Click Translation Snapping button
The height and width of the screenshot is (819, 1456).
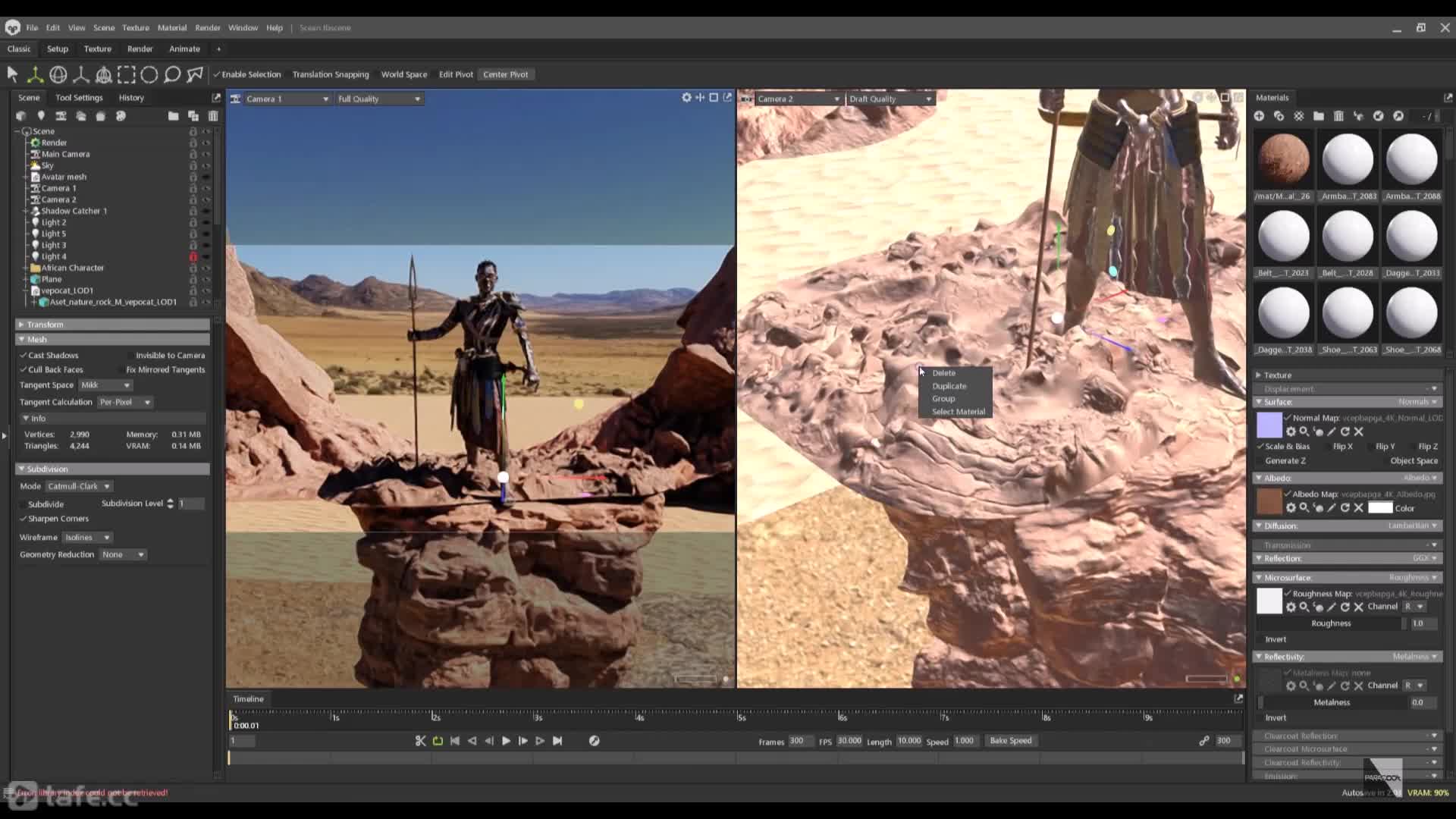click(331, 74)
